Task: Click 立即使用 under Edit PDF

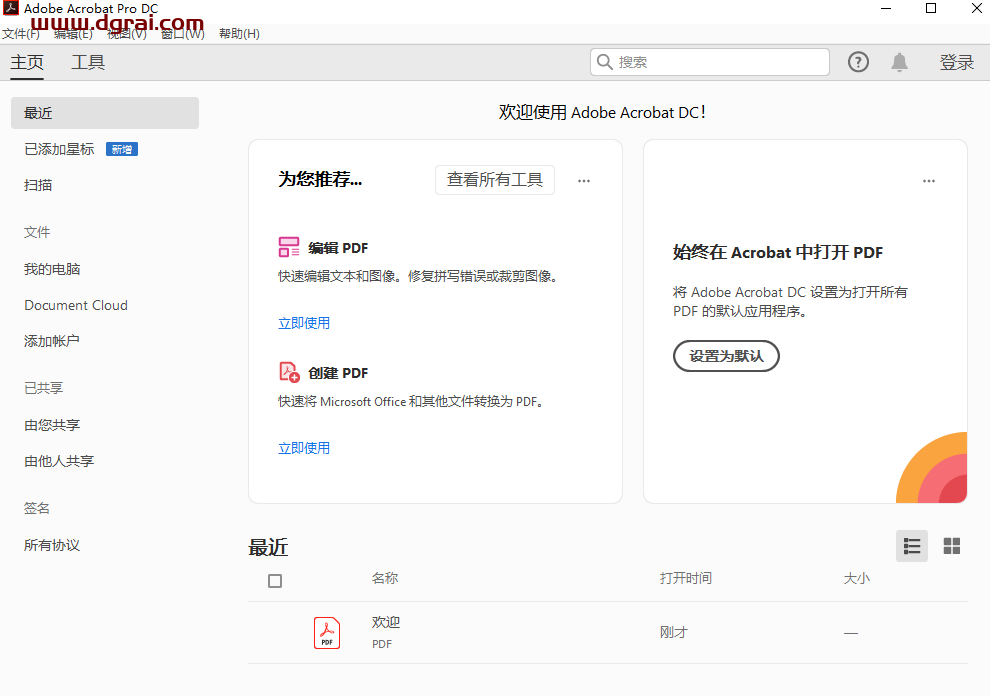Action: tap(304, 322)
